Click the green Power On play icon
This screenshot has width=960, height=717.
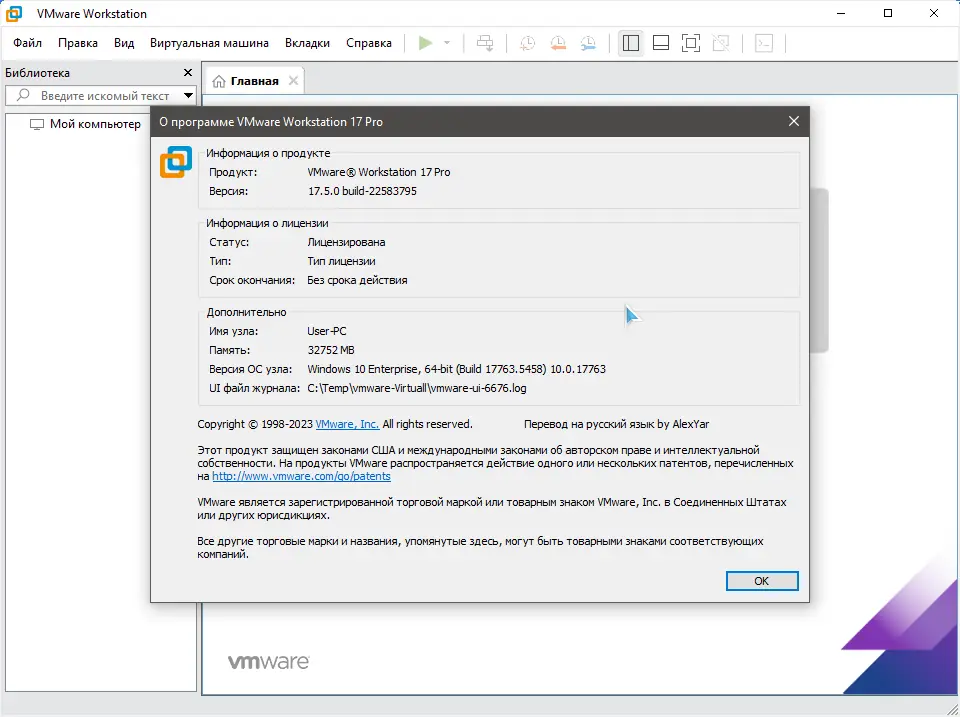(426, 43)
